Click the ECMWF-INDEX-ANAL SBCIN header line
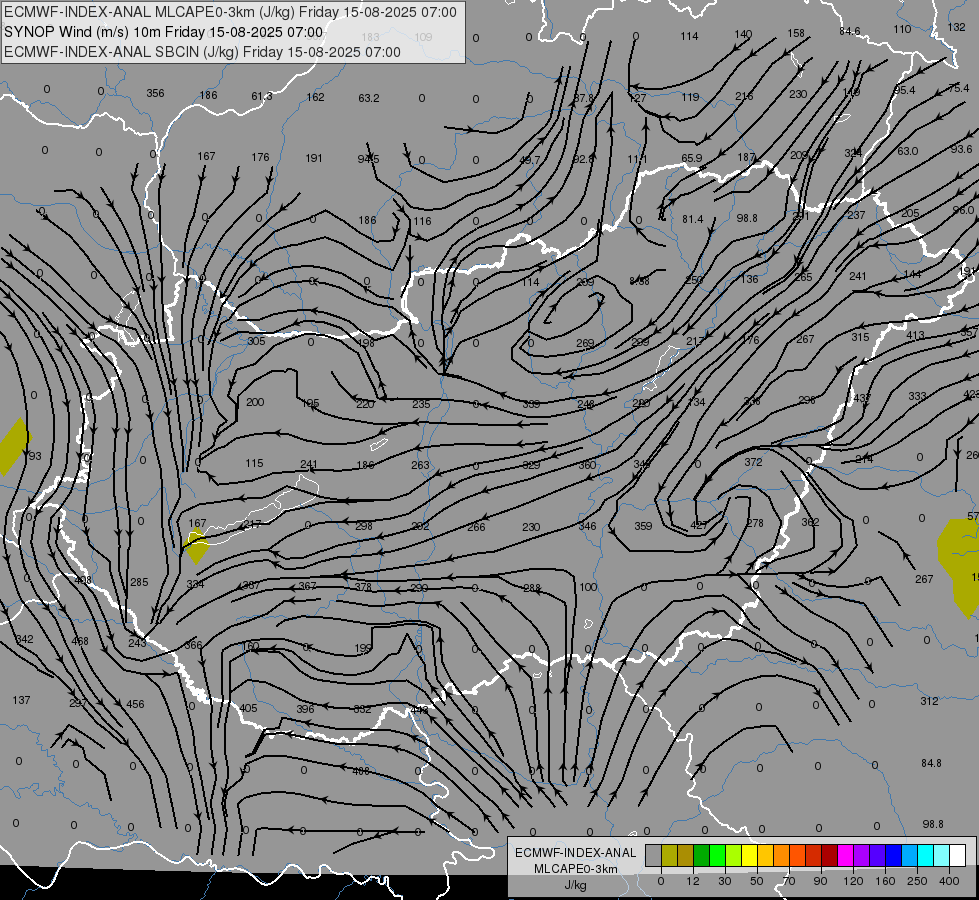 pos(202,52)
